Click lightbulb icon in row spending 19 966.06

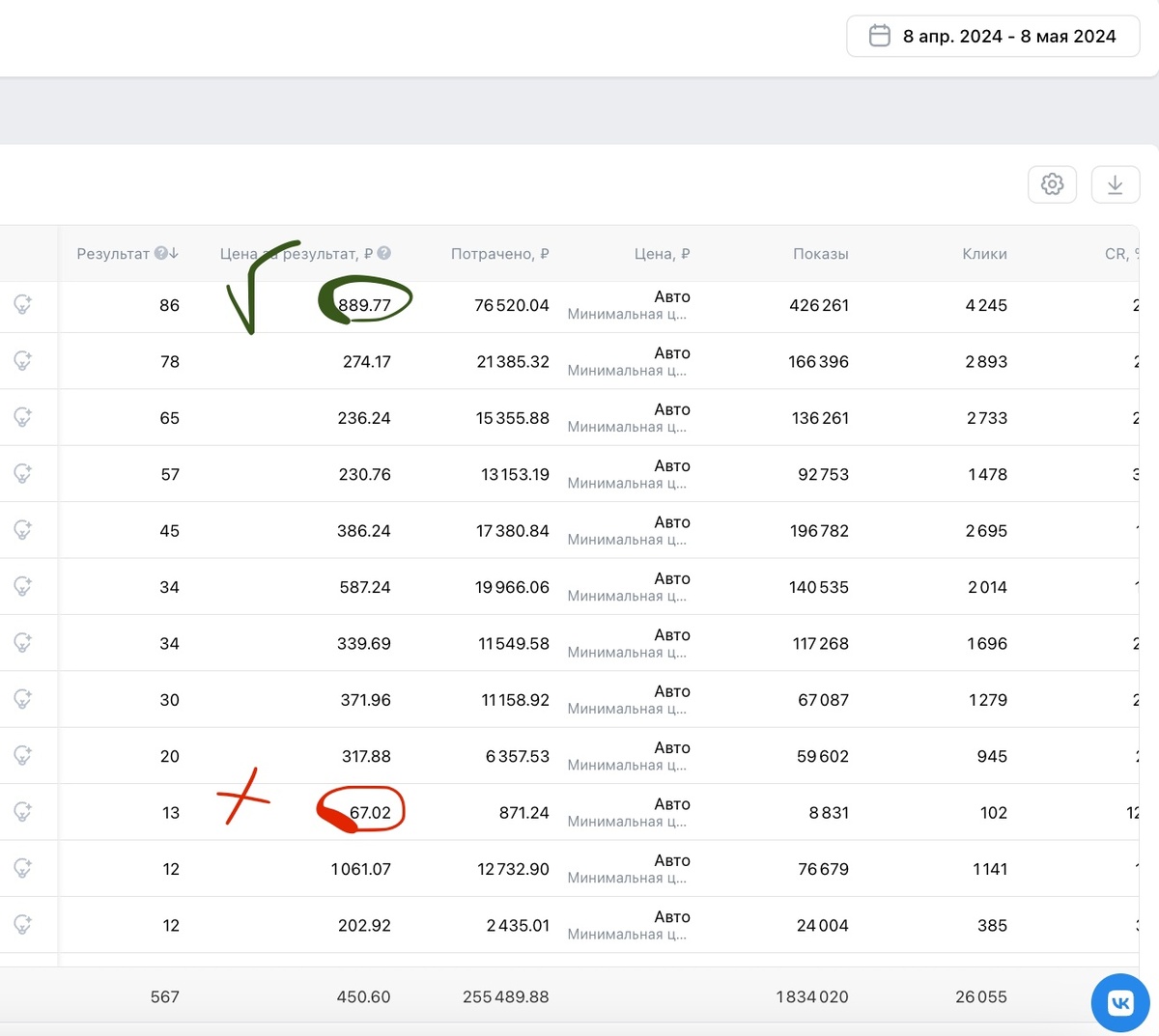23,587
